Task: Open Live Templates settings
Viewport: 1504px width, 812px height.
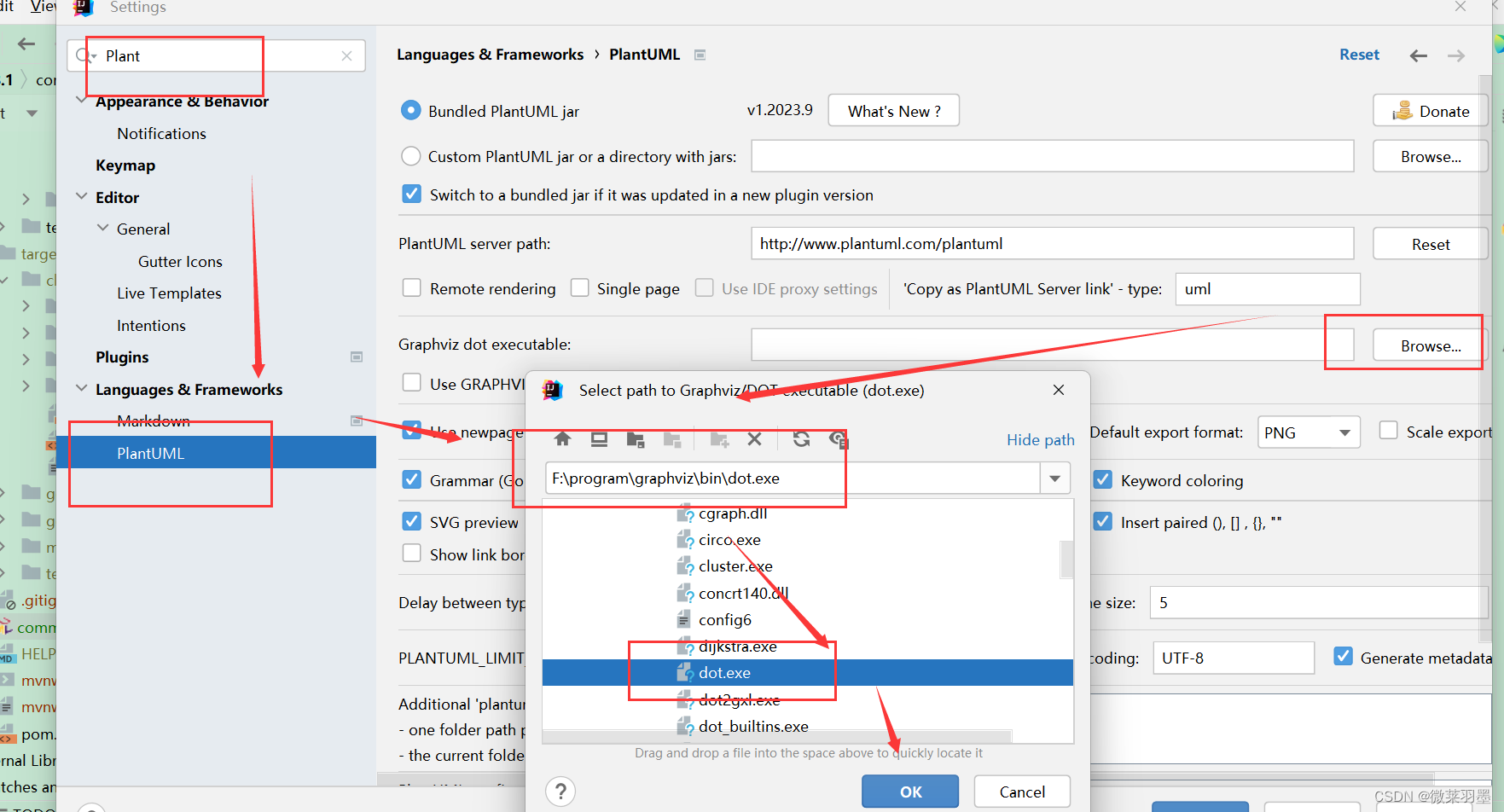Action: tap(169, 293)
